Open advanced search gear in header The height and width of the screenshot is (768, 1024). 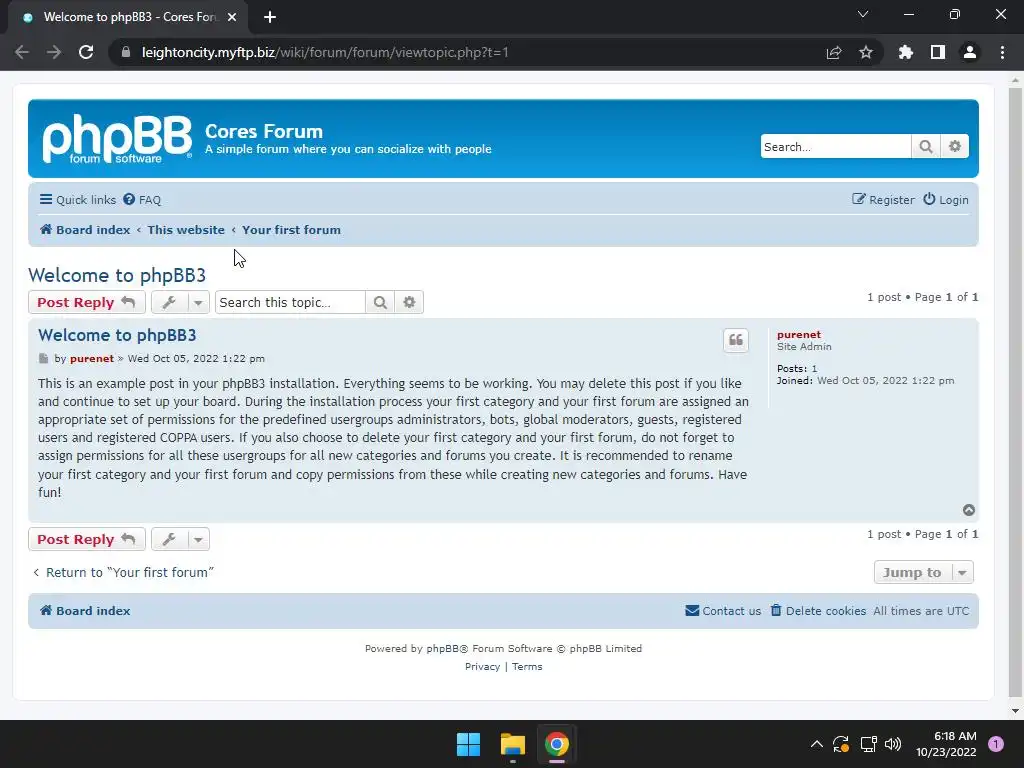tap(955, 147)
